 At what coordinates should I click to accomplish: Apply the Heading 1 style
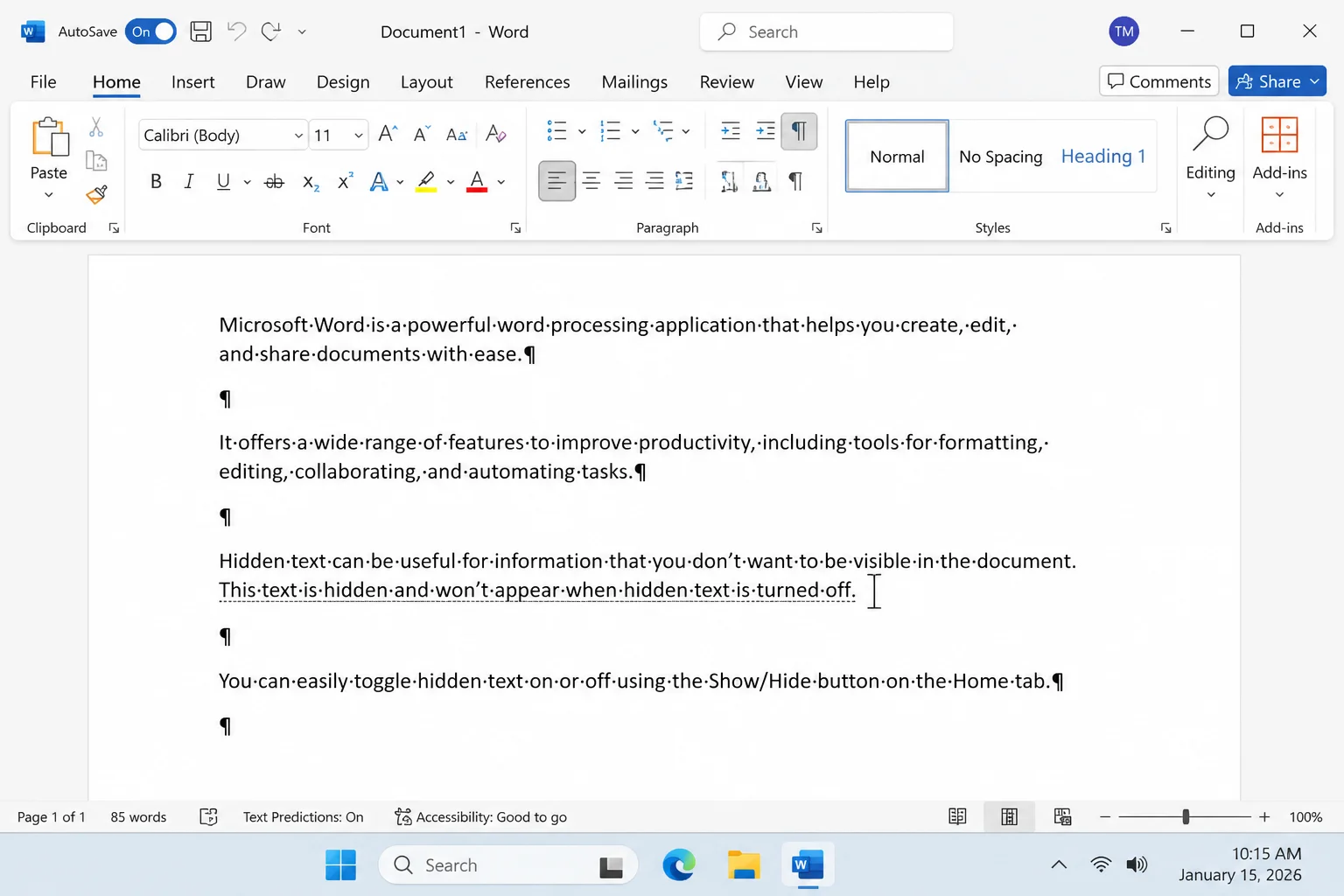(1103, 156)
